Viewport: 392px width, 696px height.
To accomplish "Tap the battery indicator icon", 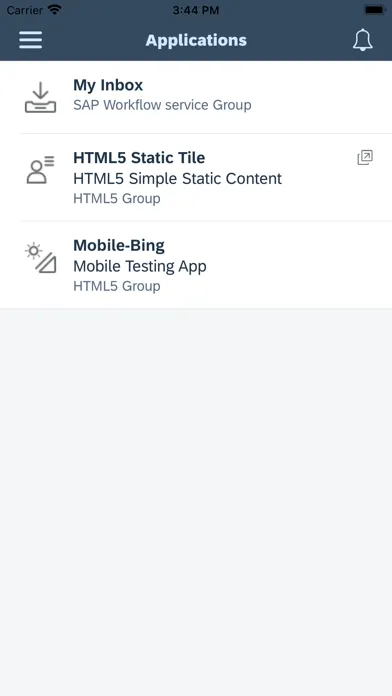I will (x=375, y=10).
